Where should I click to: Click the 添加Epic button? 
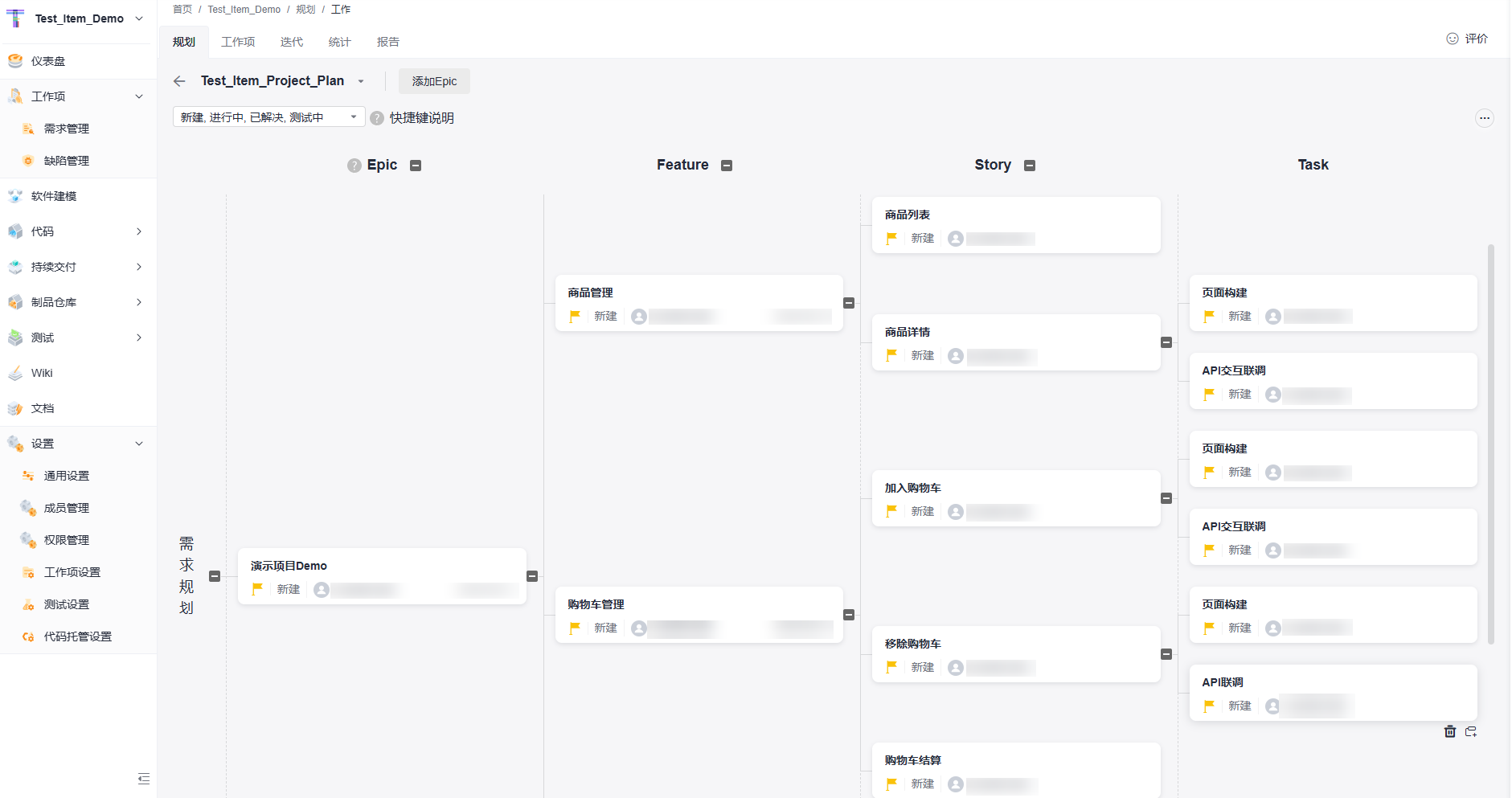click(x=434, y=81)
